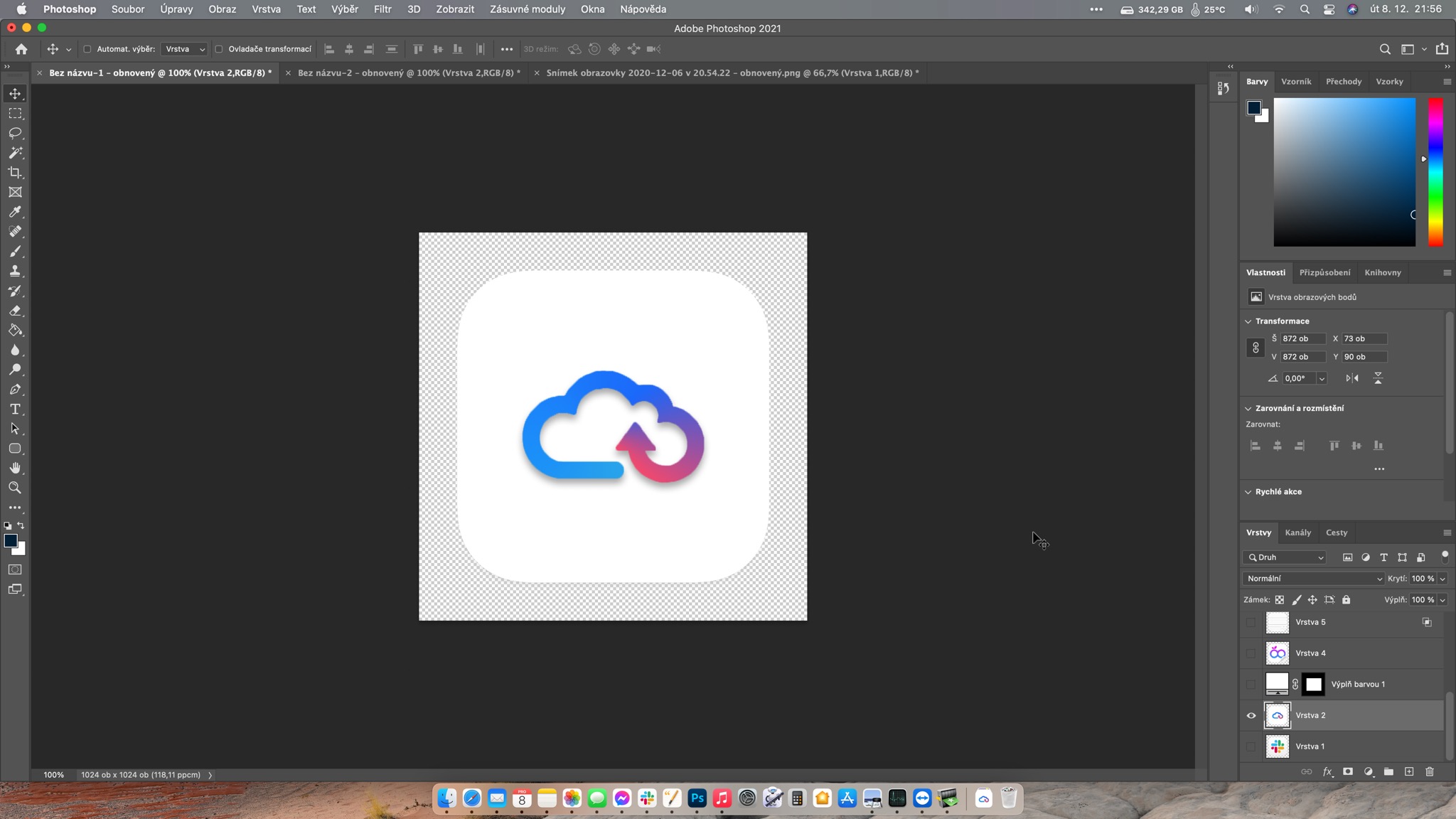Hide the Vrstva 2 layer
Screen dimensions: 1456x819
tap(1251, 715)
